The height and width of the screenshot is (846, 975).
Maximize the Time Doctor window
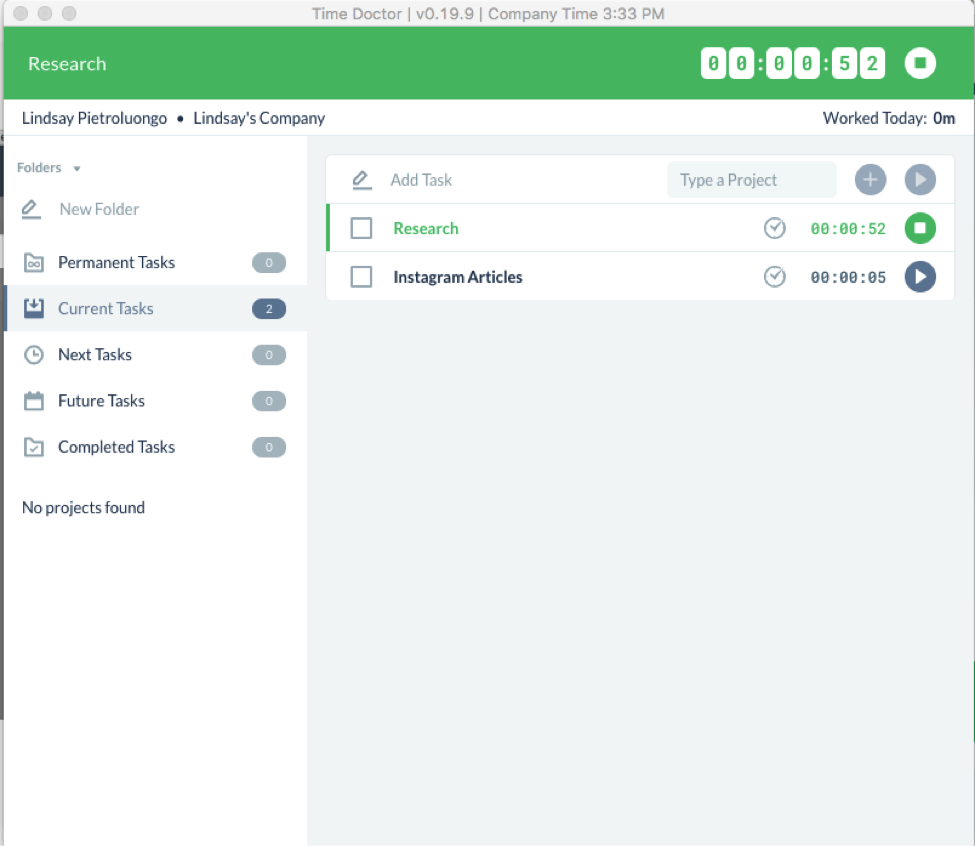[x=69, y=13]
